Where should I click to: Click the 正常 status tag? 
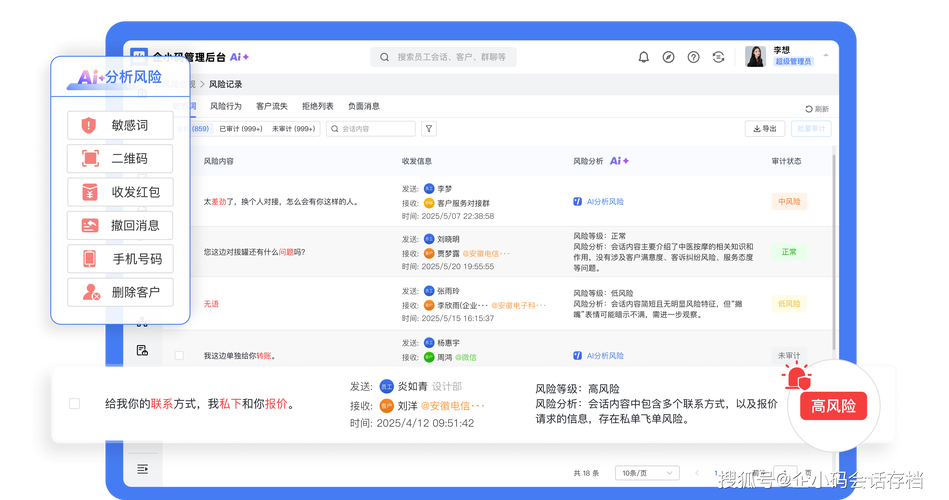(x=789, y=252)
